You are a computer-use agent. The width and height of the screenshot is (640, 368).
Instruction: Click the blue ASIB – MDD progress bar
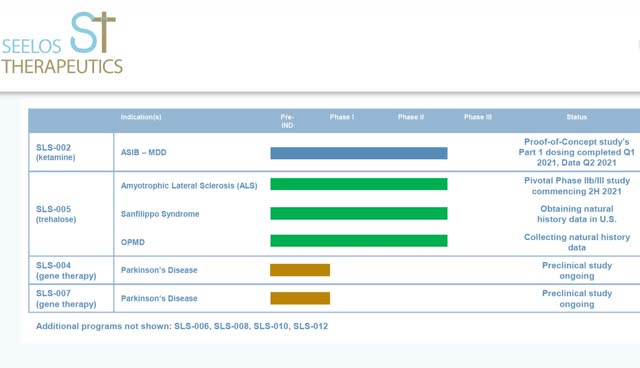(359, 153)
